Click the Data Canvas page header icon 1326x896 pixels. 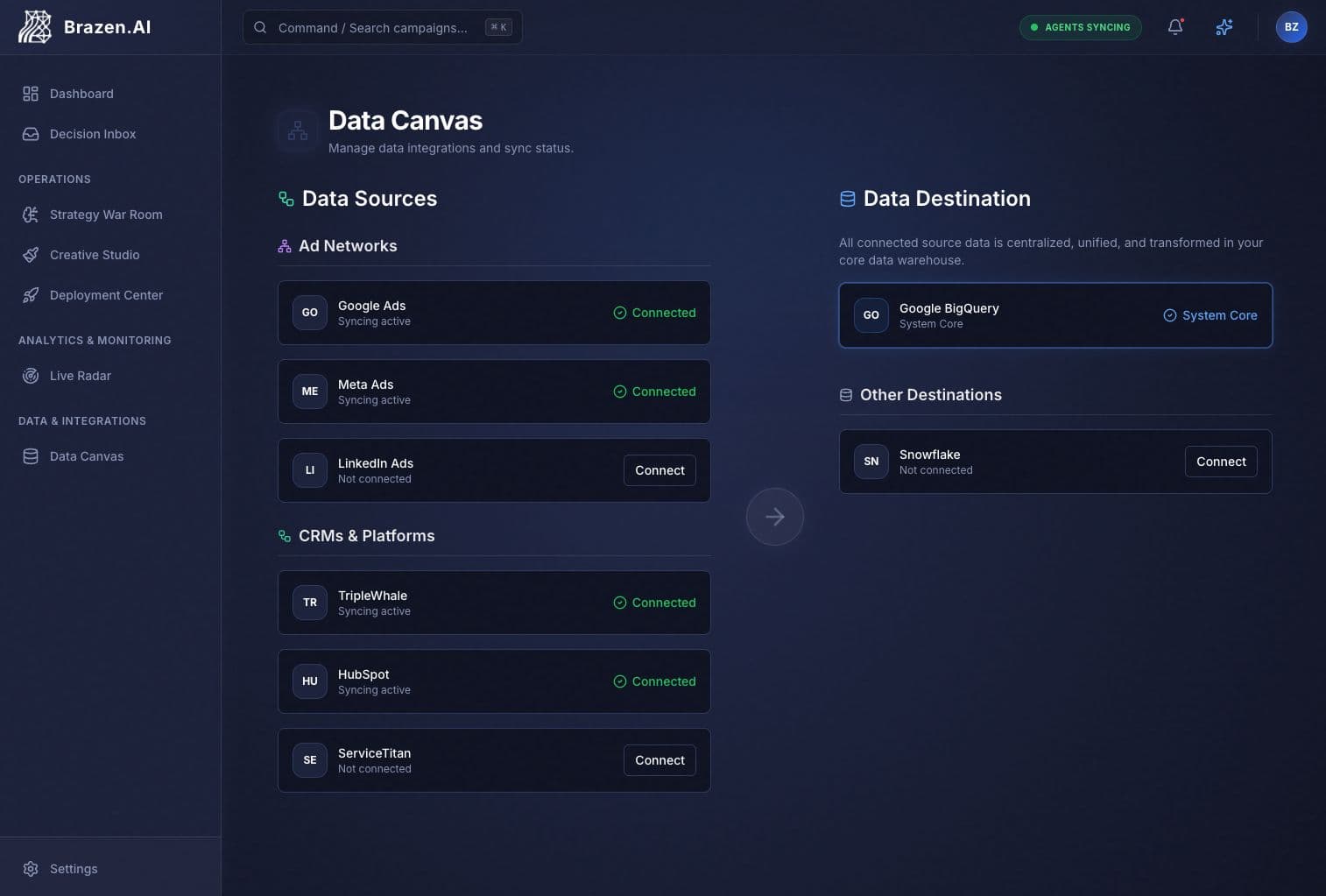[298, 131]
